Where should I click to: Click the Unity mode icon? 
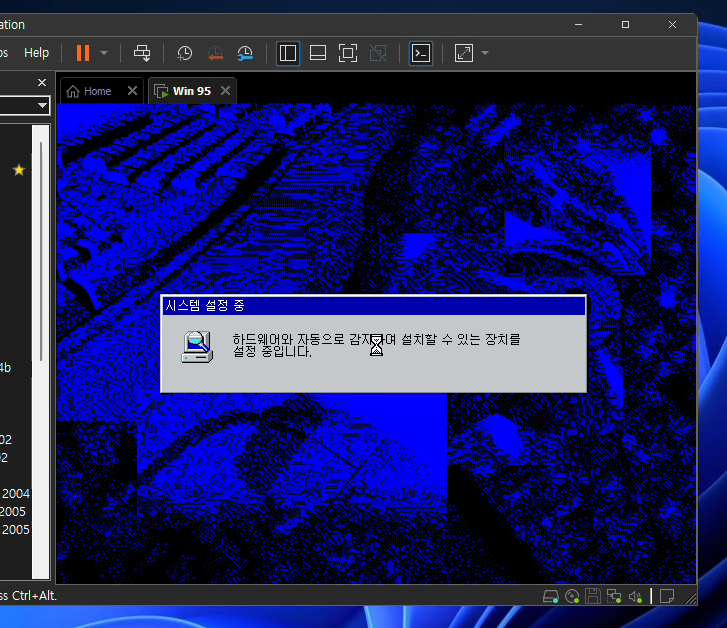[378, 53]
